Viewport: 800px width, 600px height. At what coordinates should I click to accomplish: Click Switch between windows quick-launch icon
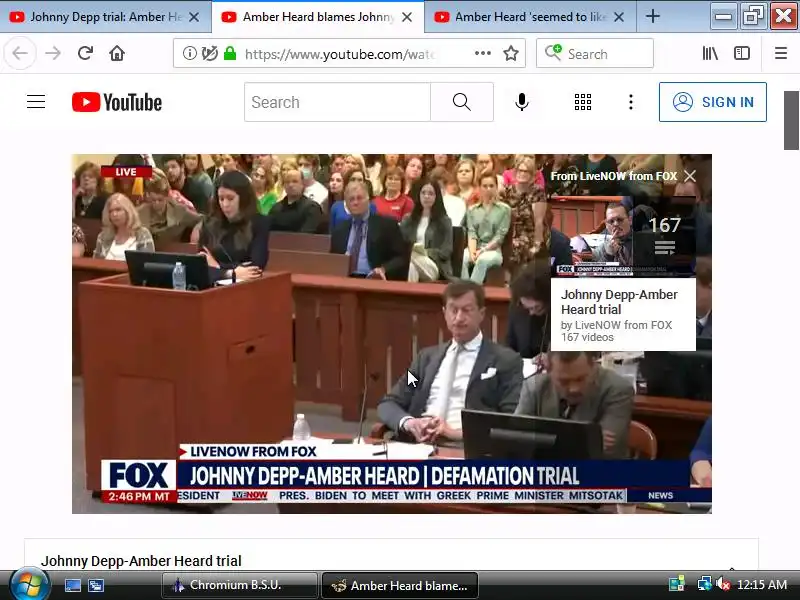pyautogui.click(x=96, y=585)
